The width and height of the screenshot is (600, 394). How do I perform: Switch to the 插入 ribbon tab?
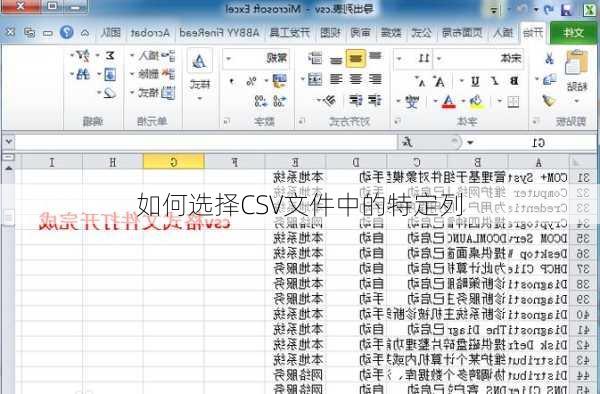503,33
